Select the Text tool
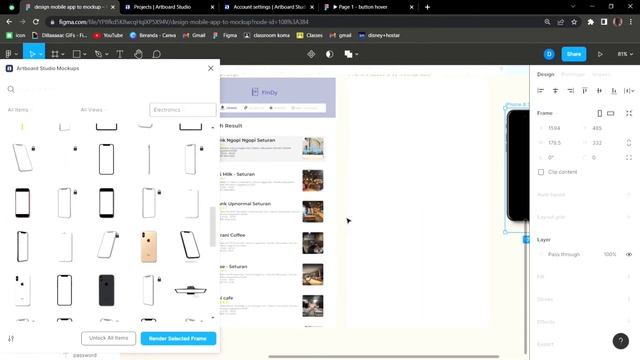The width and height of the screenshot is (640, 360). pos(120,54)
